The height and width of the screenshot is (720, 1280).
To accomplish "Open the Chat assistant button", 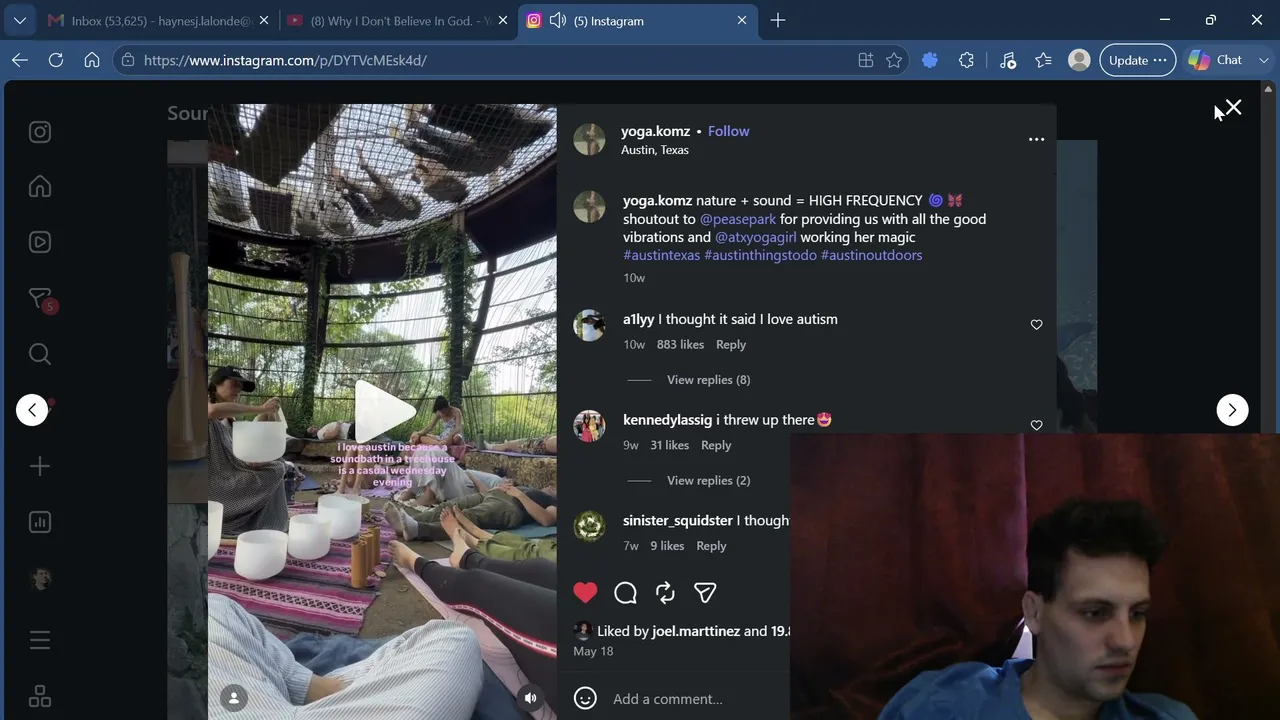I will (1216, 60).
